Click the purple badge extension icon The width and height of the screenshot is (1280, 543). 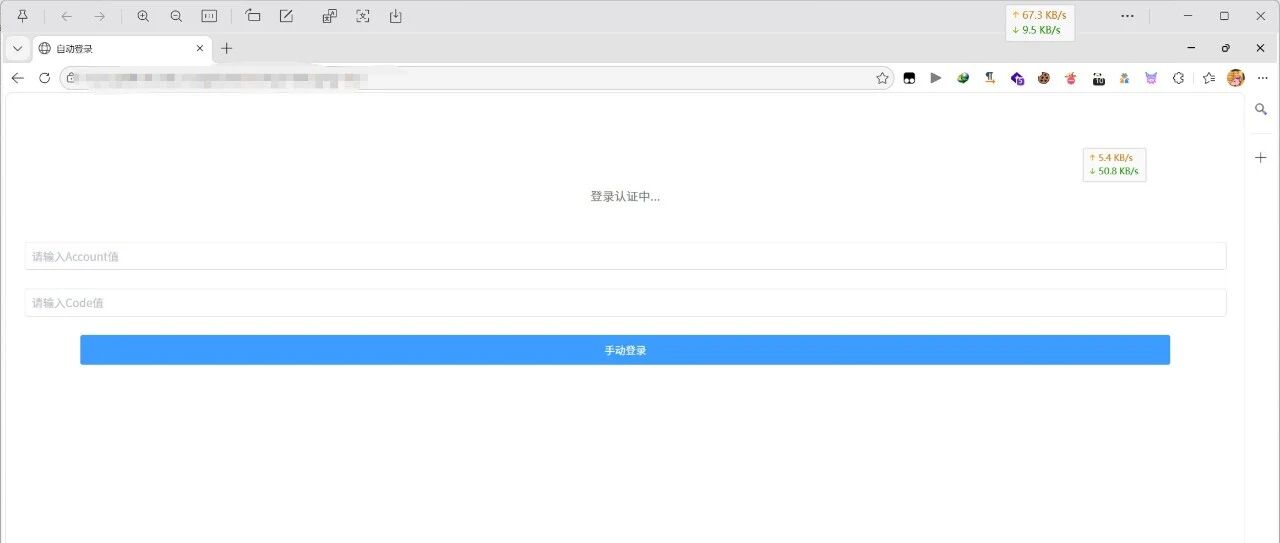[x=1017, y=78]
